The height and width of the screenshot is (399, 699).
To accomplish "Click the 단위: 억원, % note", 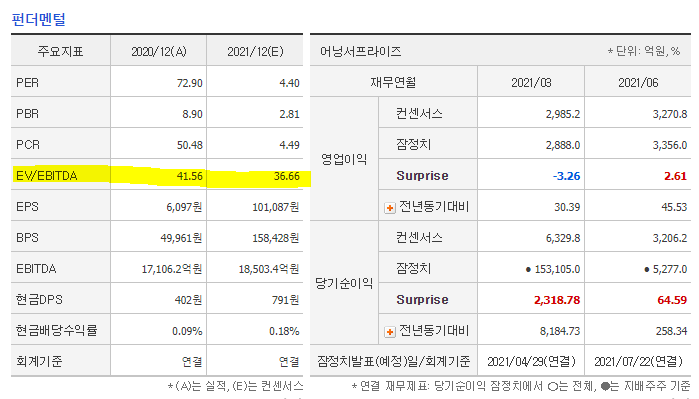I will [644, 52].
